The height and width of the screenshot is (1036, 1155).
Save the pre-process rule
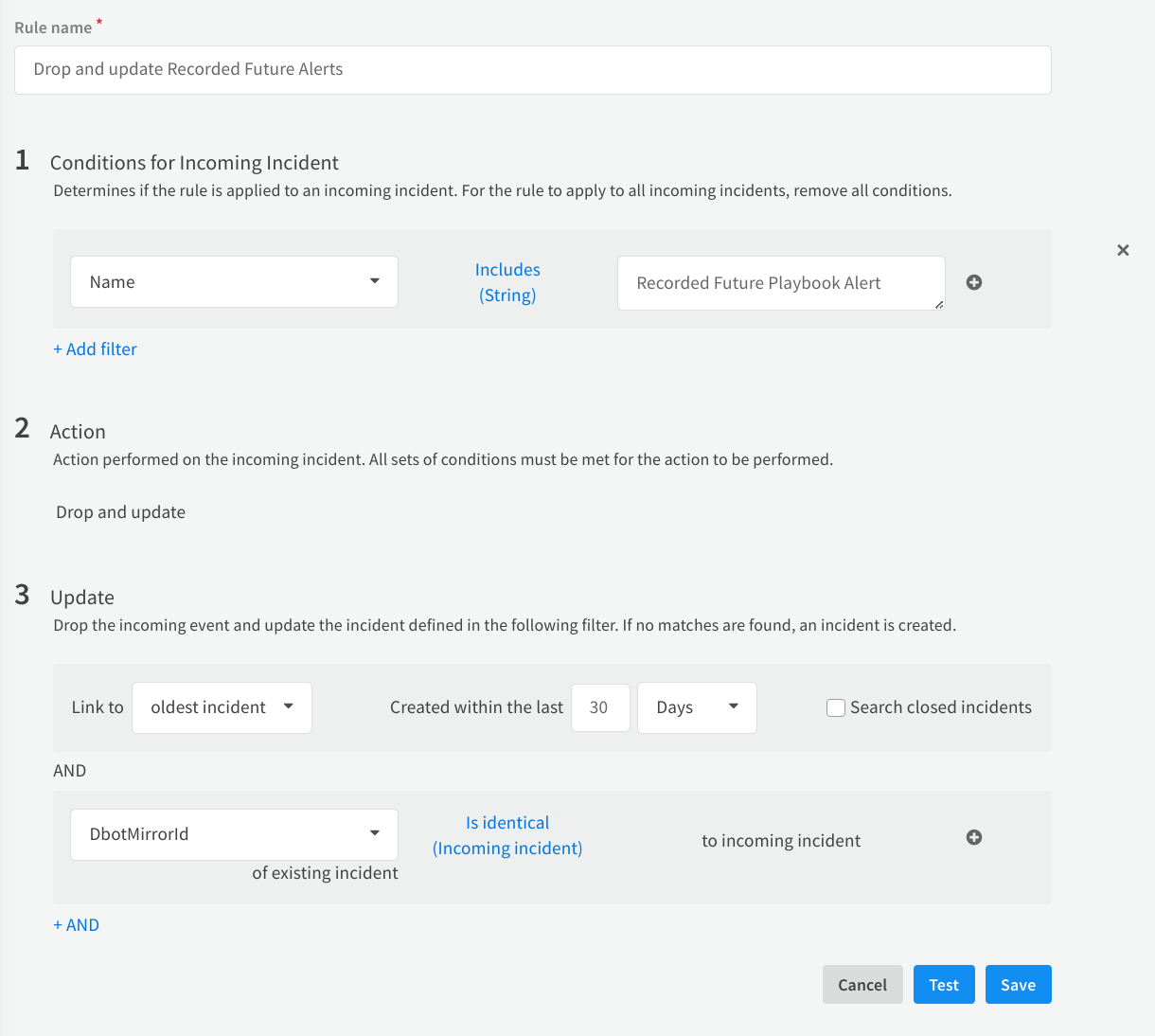(x=1018, y=985)
